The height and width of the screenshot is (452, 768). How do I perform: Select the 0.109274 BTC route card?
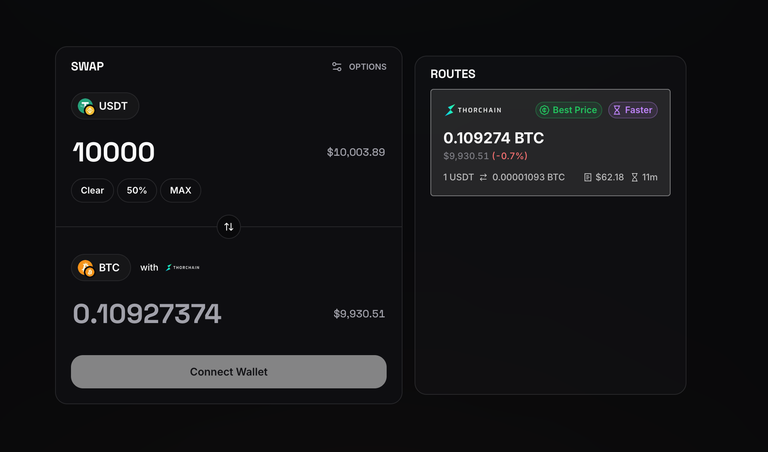pos(550,143)
